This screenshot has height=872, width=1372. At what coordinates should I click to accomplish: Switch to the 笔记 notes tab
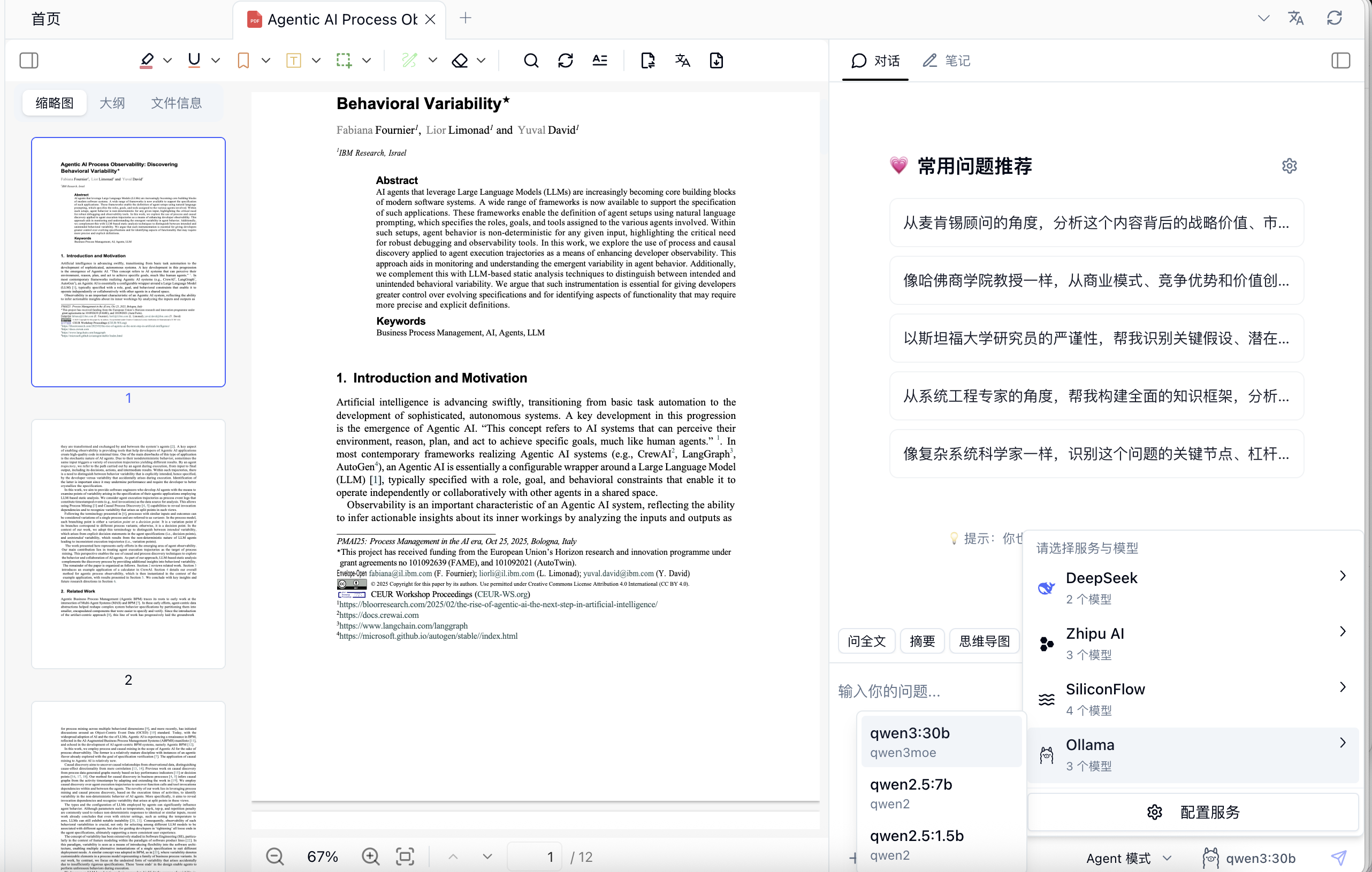pos(947,60)
